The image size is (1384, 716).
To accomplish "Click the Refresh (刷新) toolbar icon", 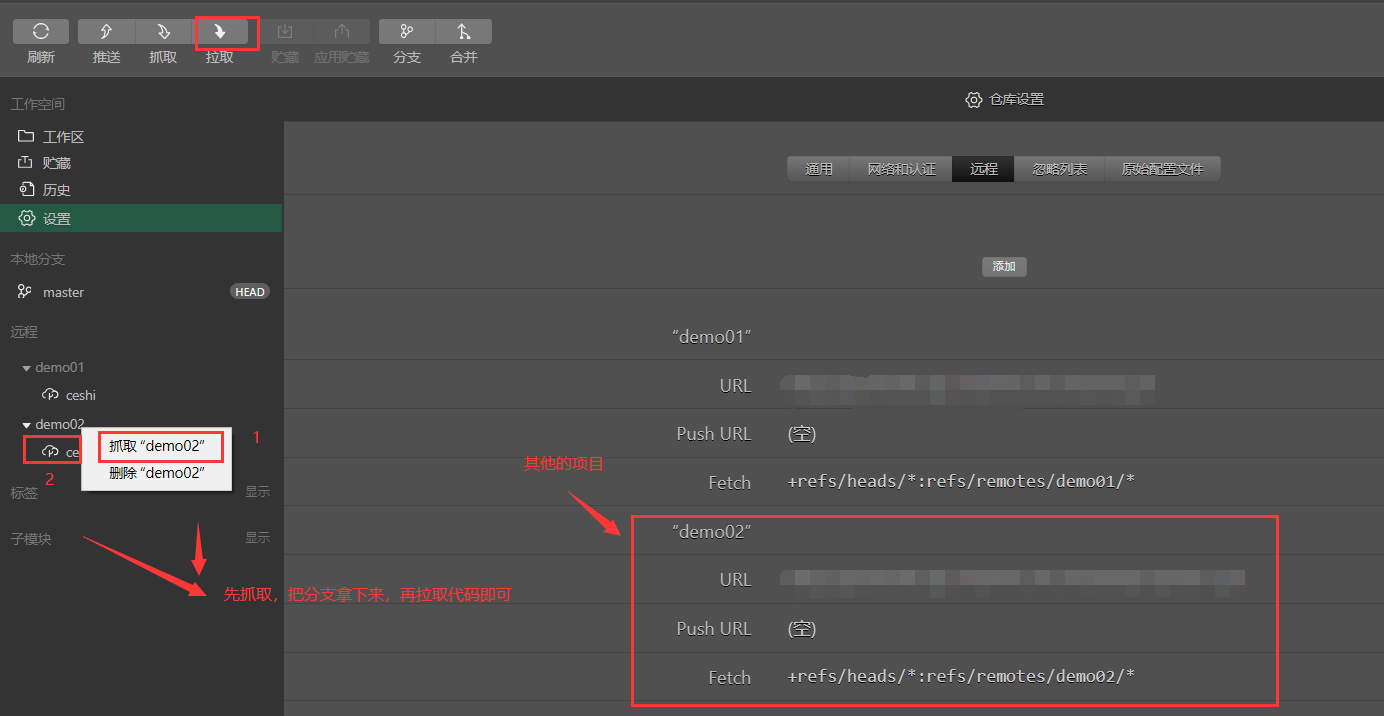I will point(41,32).
